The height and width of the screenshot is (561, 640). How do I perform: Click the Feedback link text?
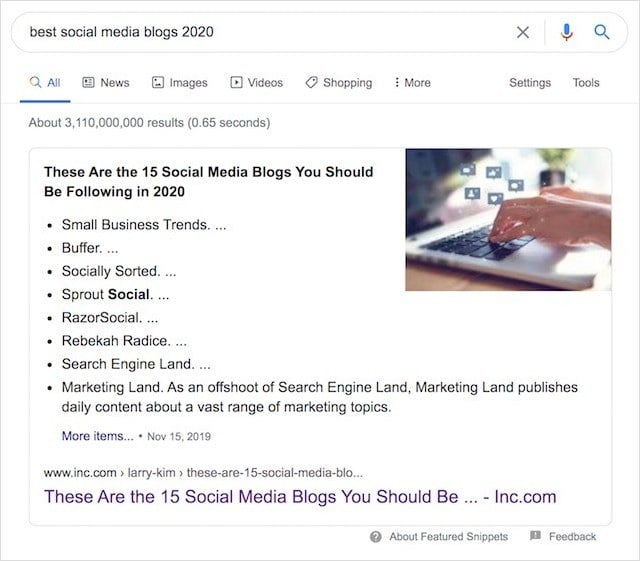(572, 537)
